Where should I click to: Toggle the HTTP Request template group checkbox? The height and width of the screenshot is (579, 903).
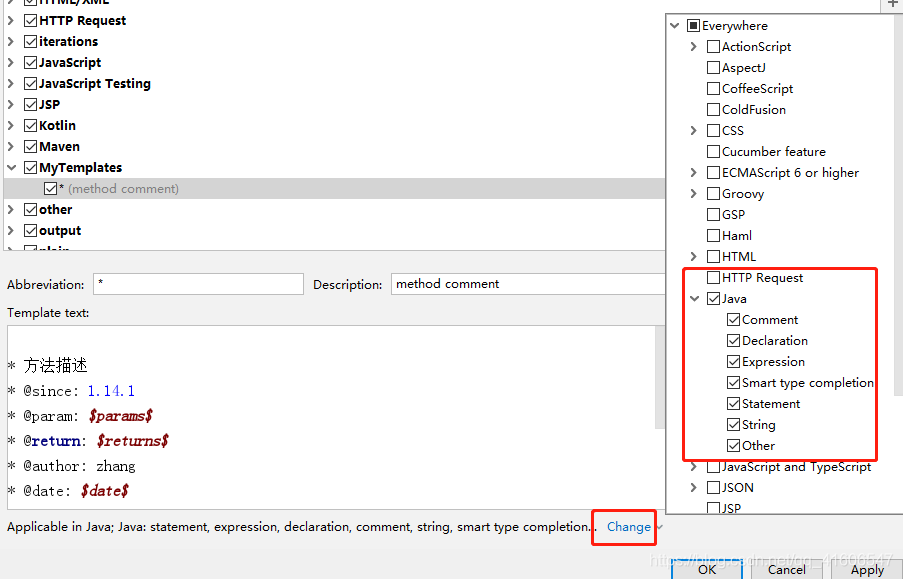(31, 21)
